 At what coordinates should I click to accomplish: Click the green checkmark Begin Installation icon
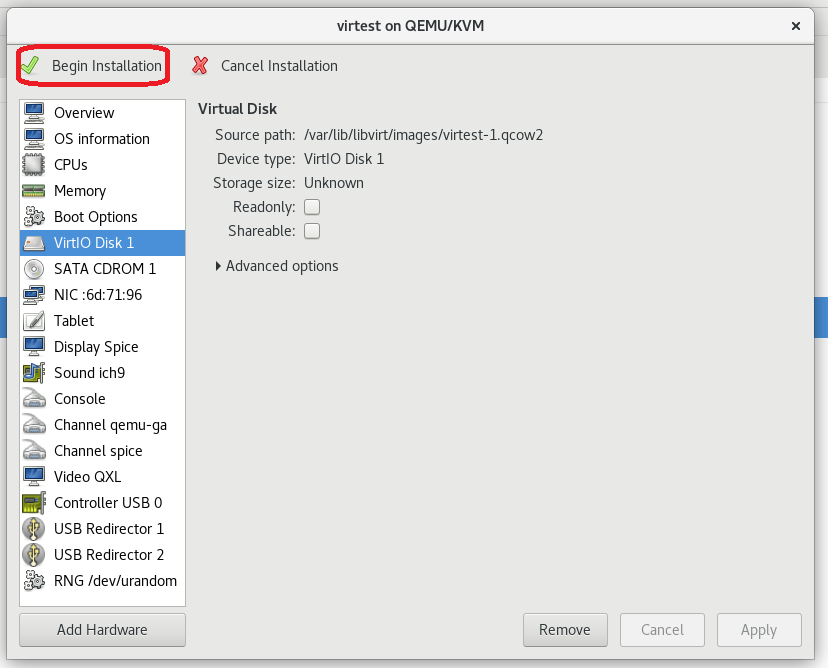coord(30,65)
